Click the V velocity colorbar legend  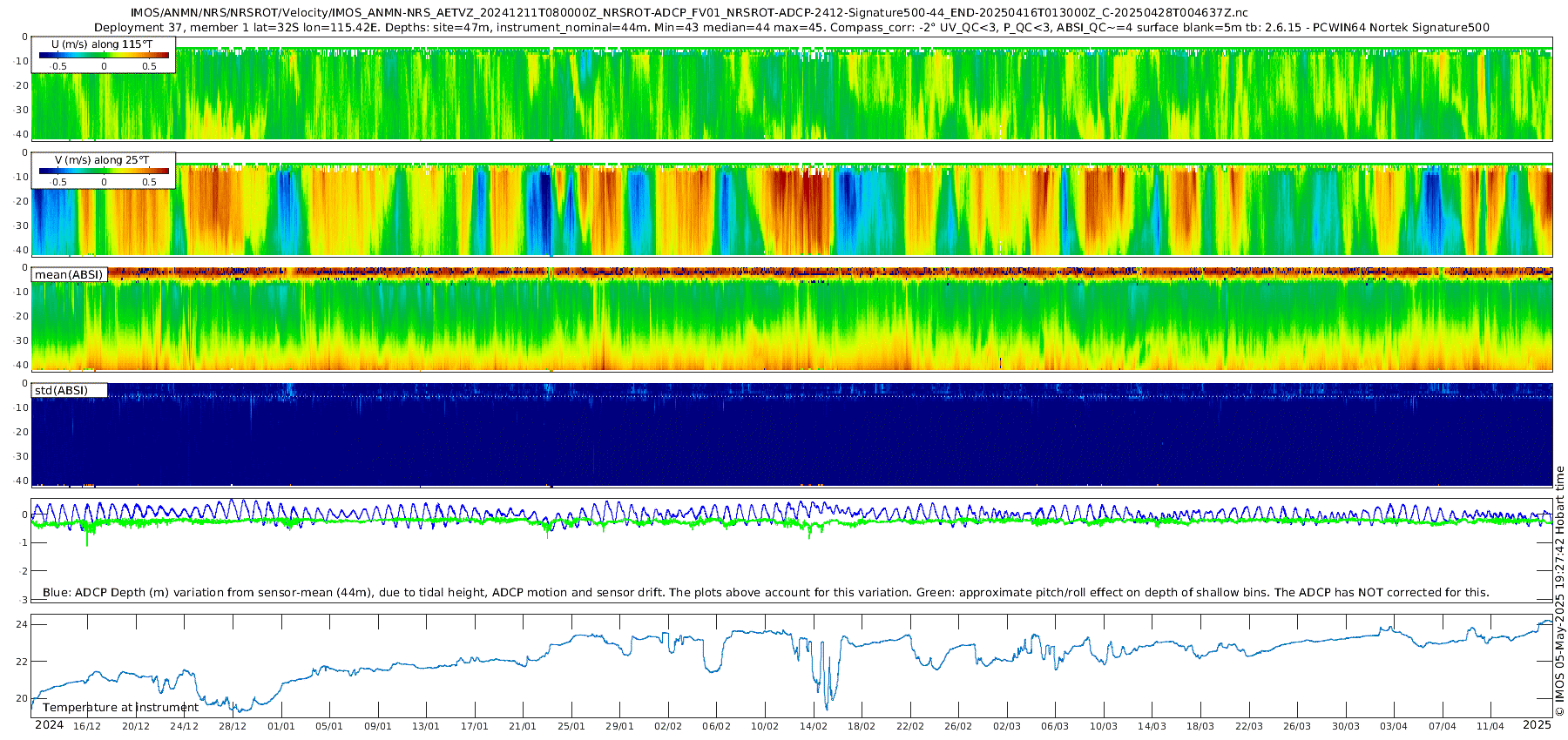point(104,172)
